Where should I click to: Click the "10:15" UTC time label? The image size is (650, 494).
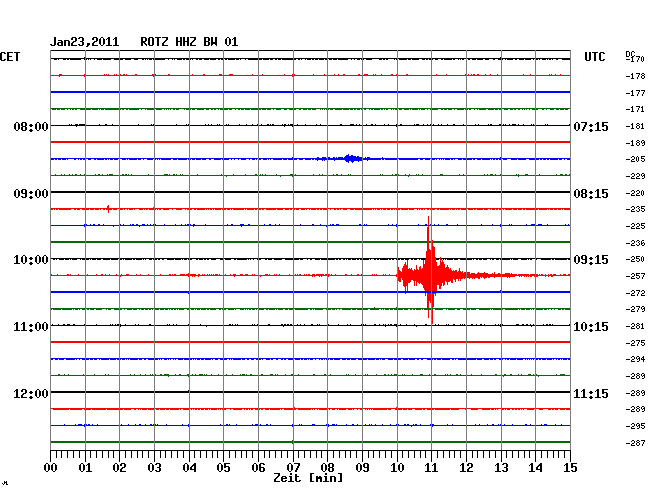pos(591,327)
